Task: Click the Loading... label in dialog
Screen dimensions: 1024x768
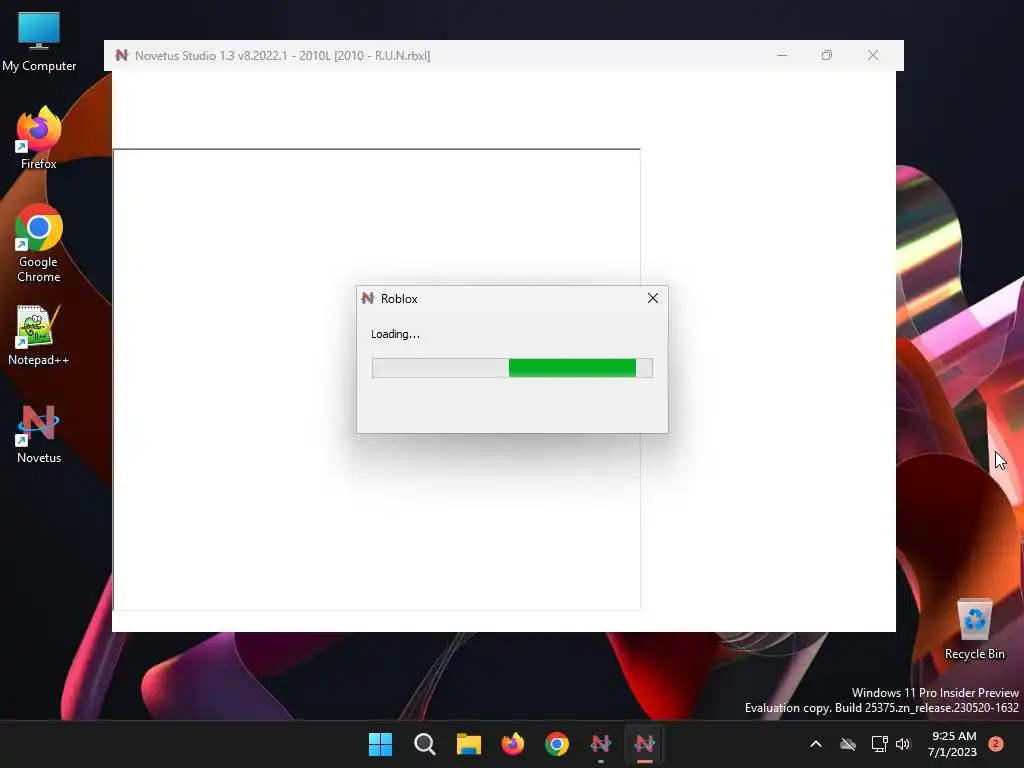Action: 395,334
